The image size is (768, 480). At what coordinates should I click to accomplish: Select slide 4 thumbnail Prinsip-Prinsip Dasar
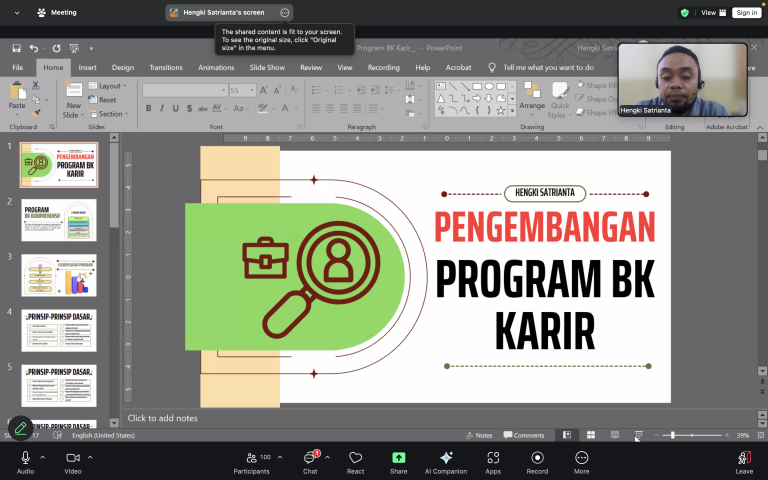59,330
